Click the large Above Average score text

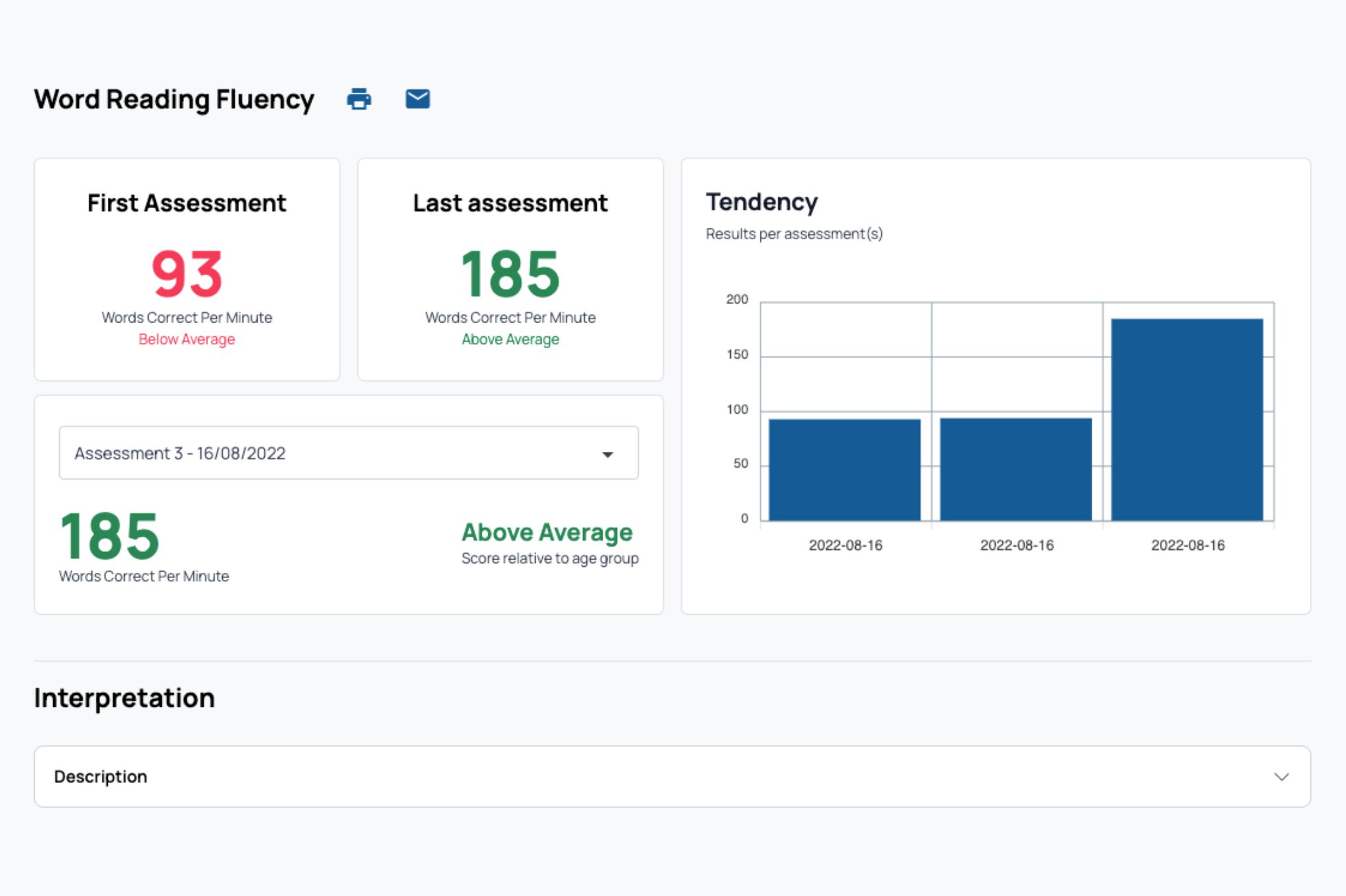pyautogui.click(x=547, y=532)
